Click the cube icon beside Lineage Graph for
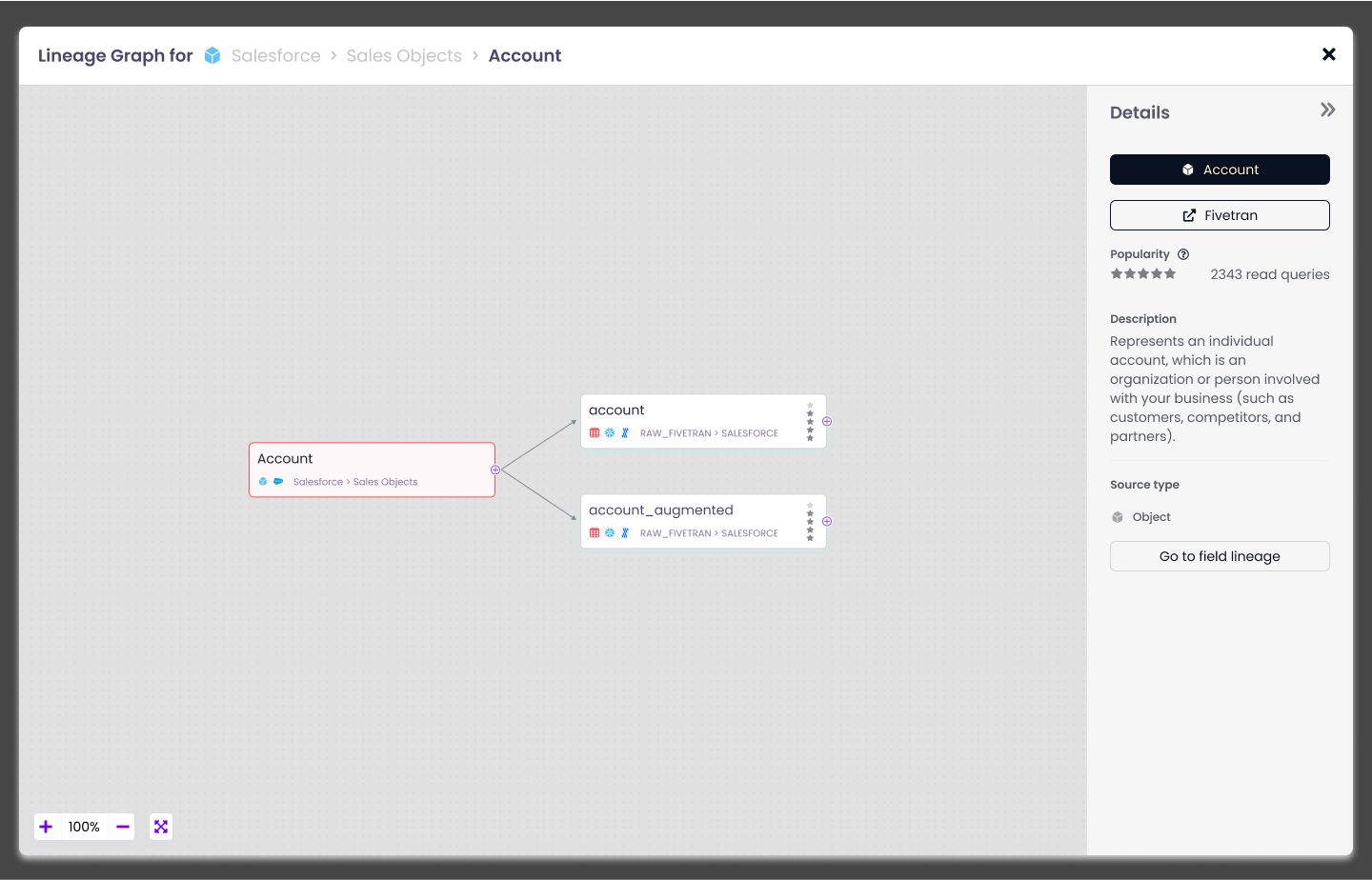Screen dimensions: 1372x880 click(212, 56)
